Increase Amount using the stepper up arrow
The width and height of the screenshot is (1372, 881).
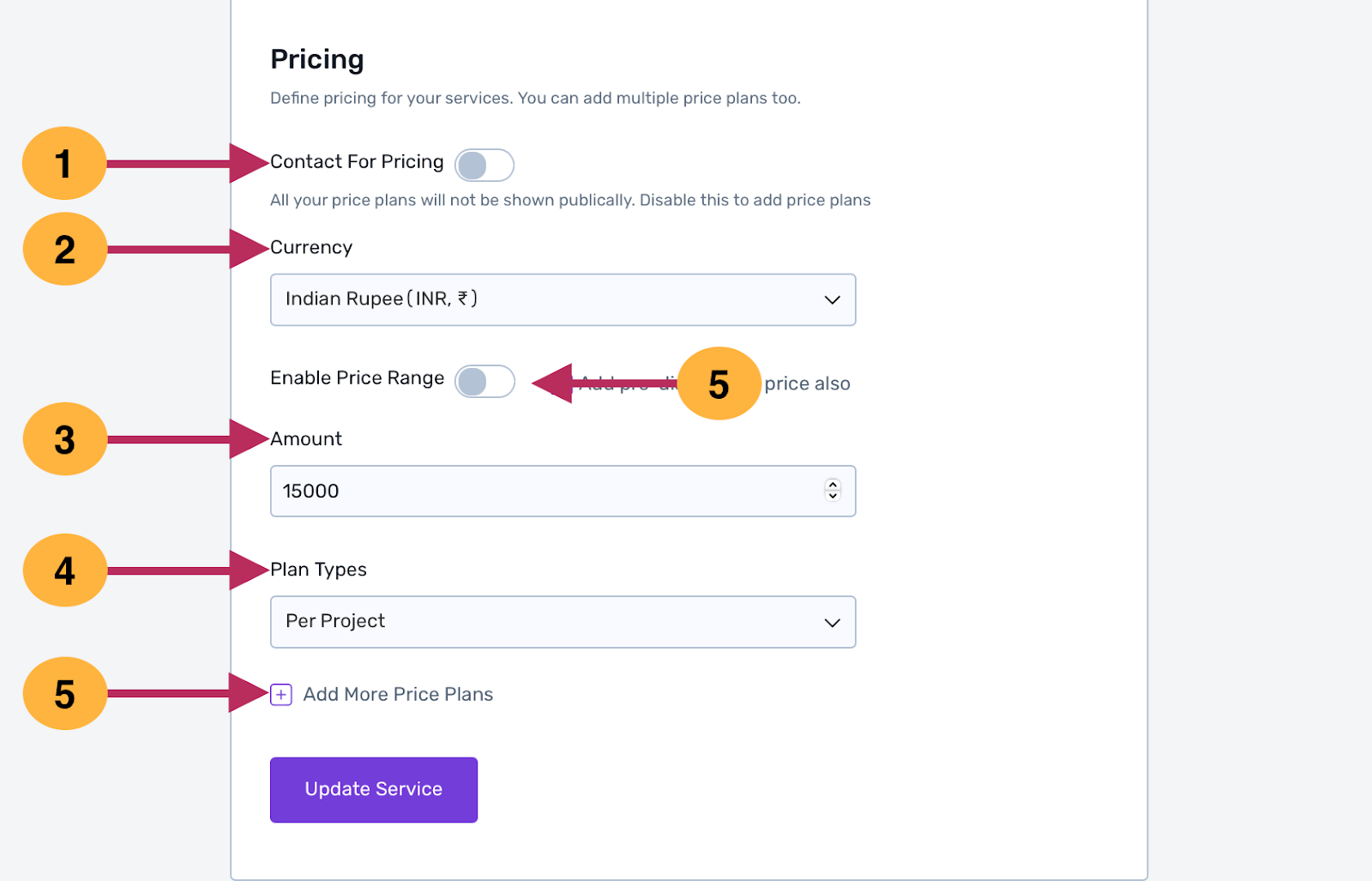pyautogui.click(x=833, y=485)
